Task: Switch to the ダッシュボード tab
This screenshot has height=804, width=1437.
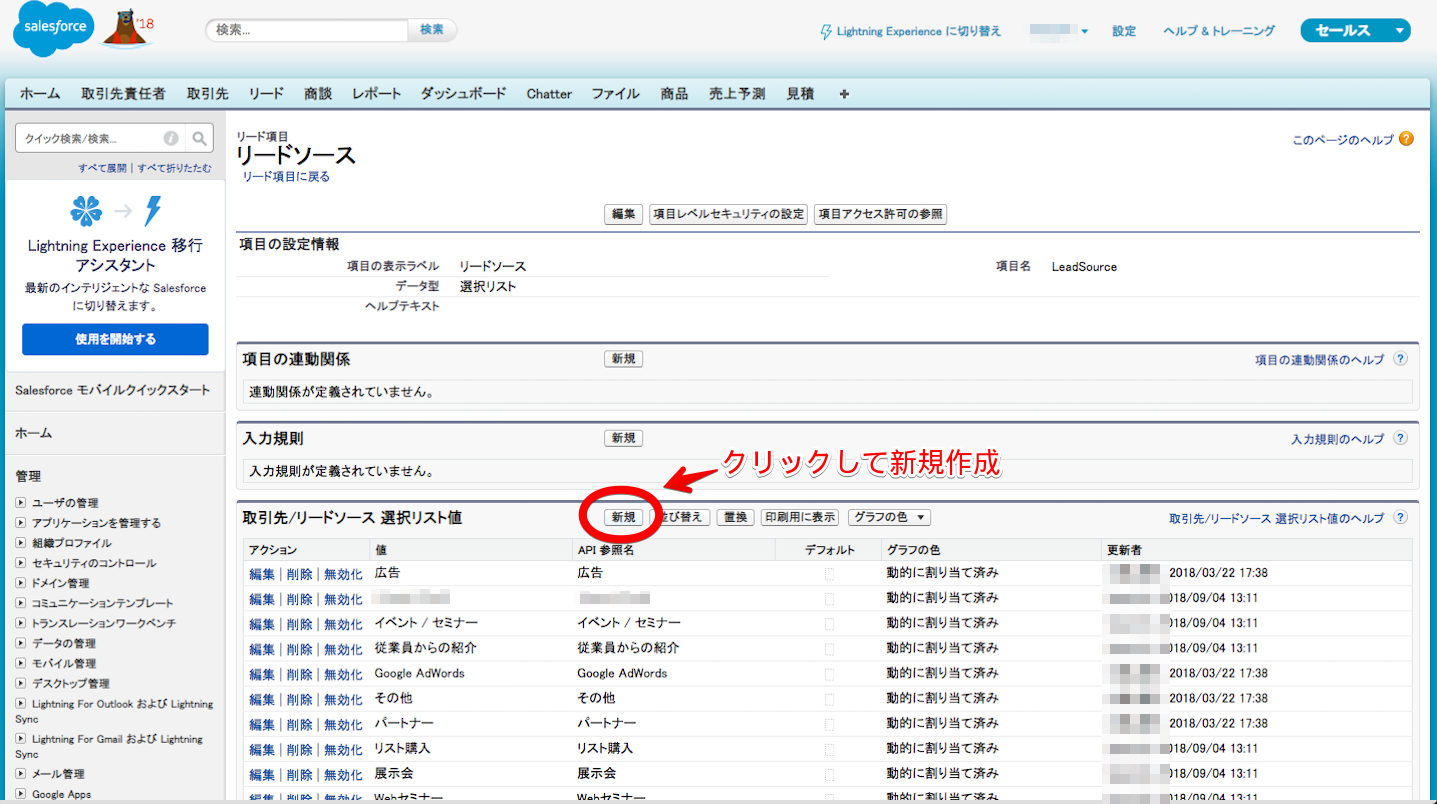Action: tap(463, 94)
